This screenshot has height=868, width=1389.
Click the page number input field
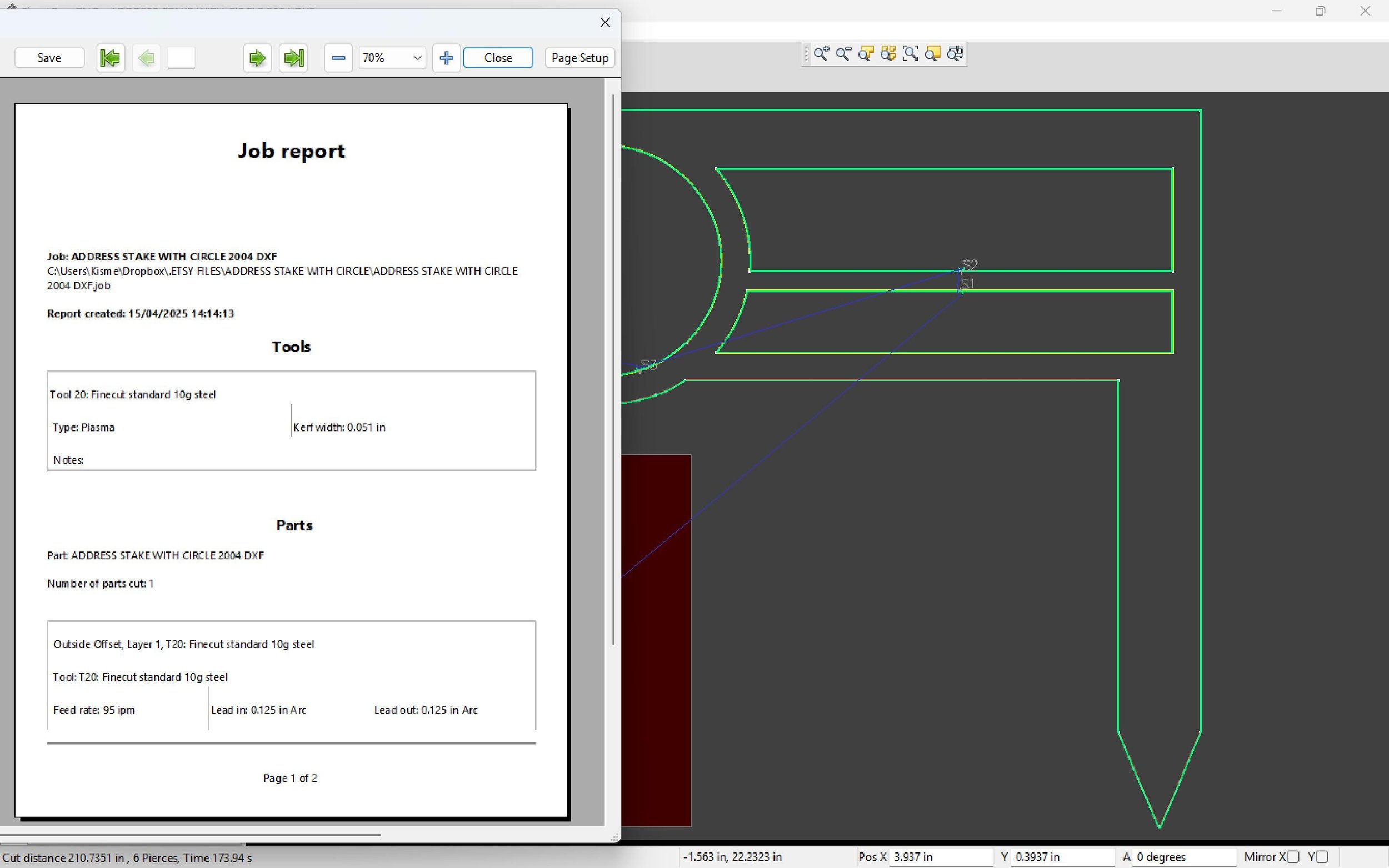[181, 58]
